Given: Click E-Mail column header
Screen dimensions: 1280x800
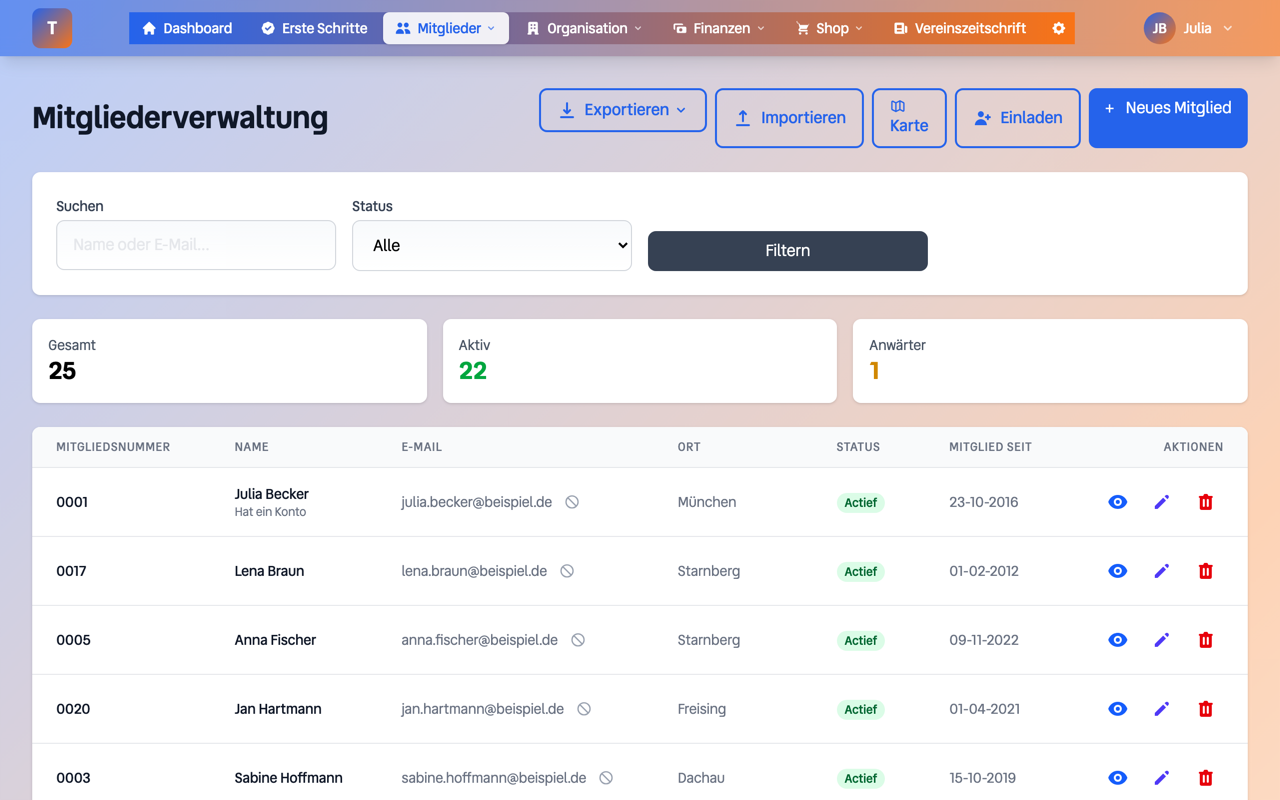Looking at the screenshot, I should [421, 447].
